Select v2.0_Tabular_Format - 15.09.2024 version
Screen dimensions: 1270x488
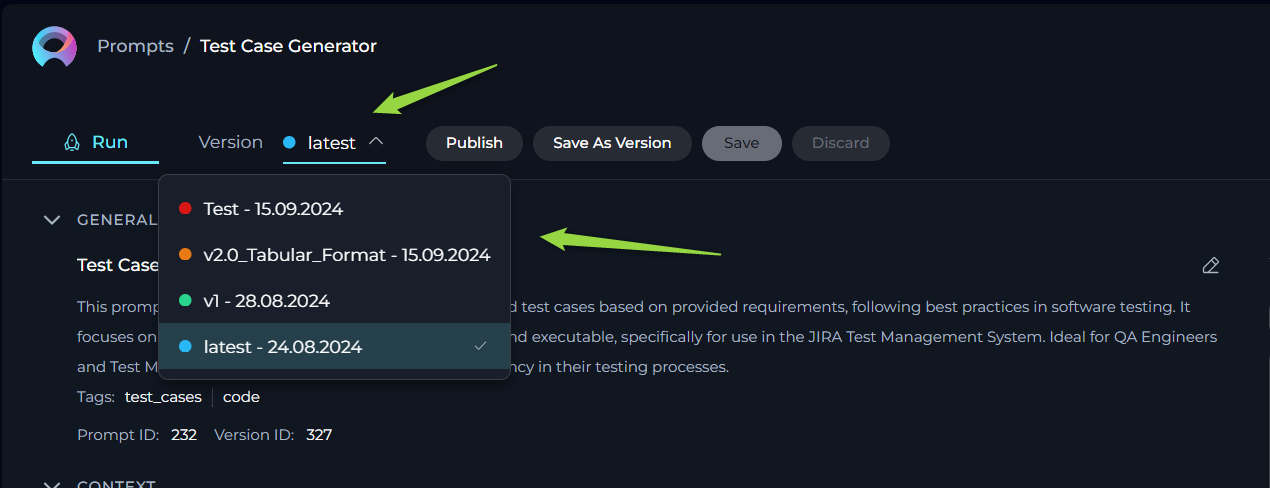[335, 255]
